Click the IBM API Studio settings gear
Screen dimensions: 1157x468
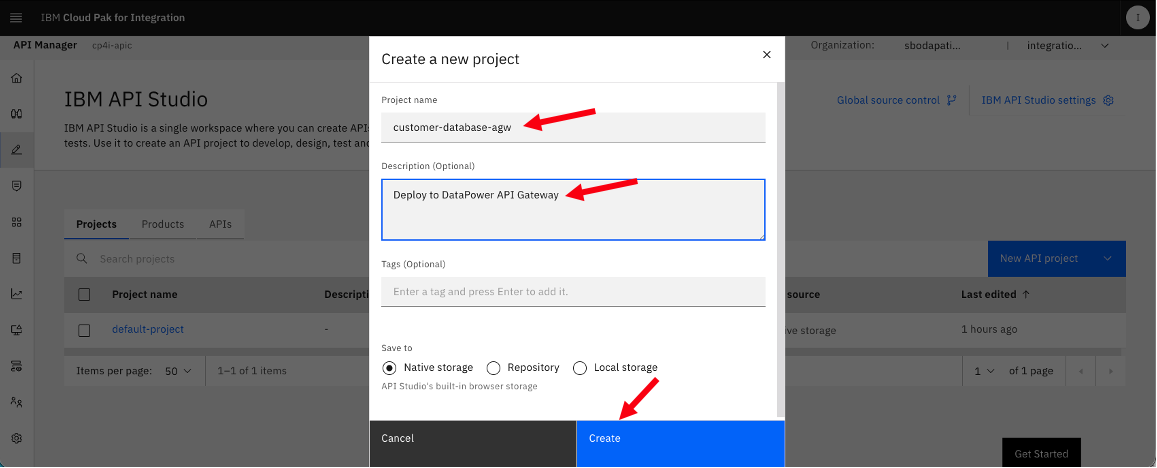1108,100
